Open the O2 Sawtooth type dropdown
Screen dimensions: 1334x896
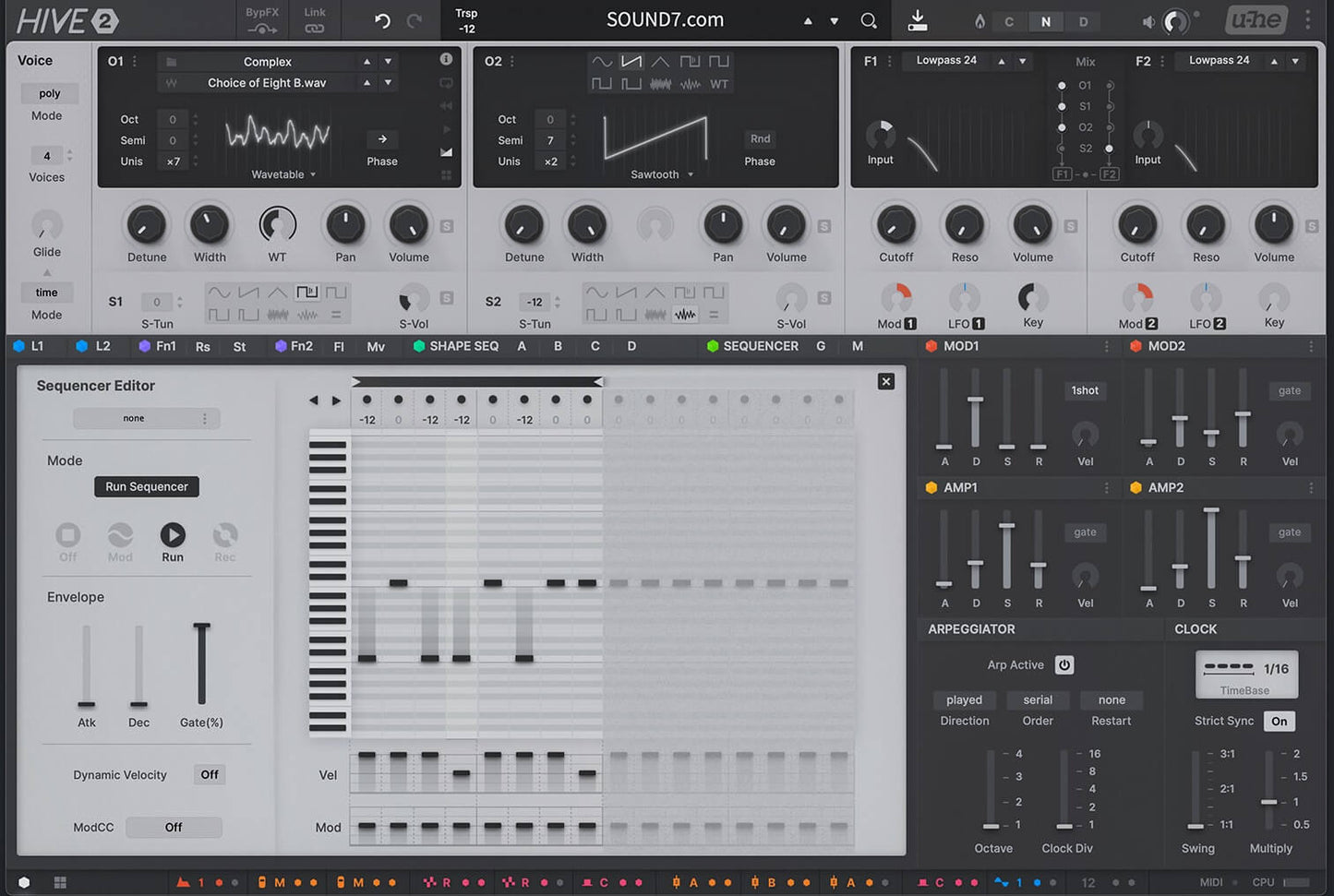pos(660,174)
